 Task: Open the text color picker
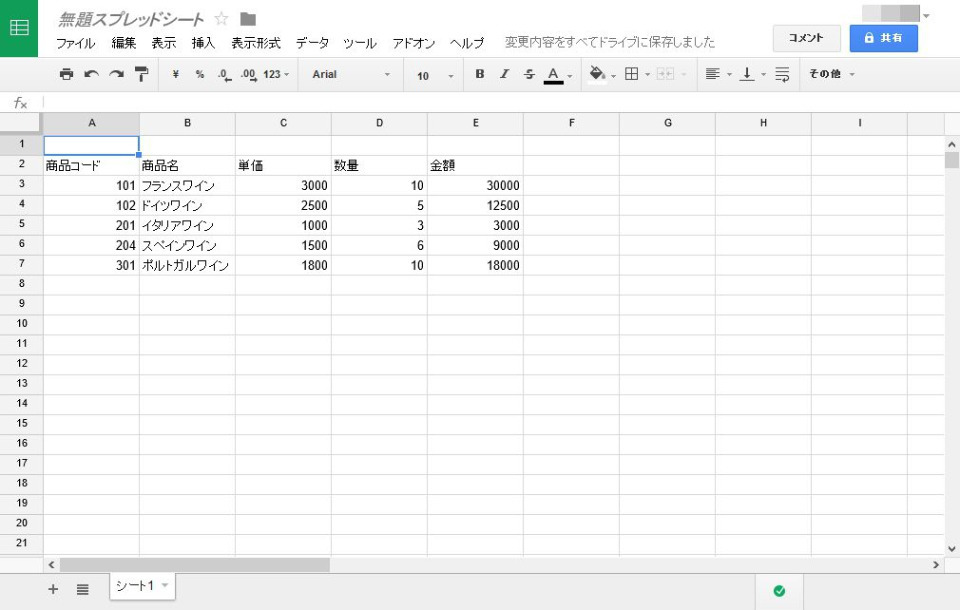tap(554, 74)
